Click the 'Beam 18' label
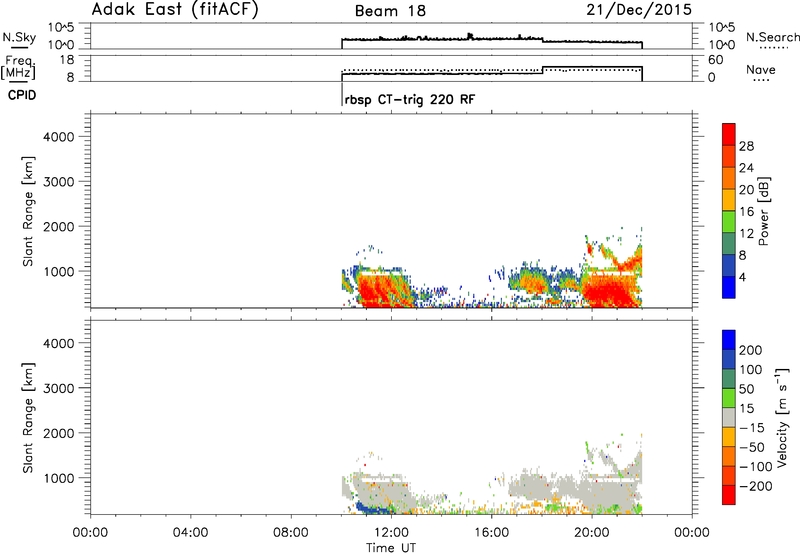 click(390, 11)
